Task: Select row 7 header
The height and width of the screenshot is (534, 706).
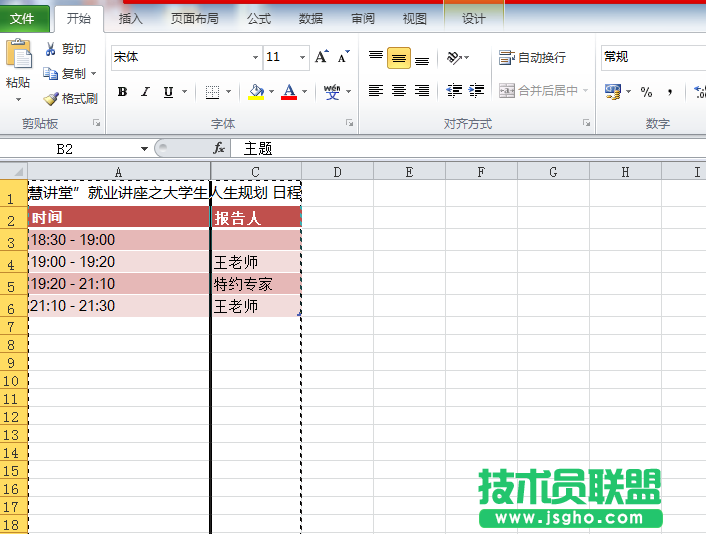Action: click(13, 326)
